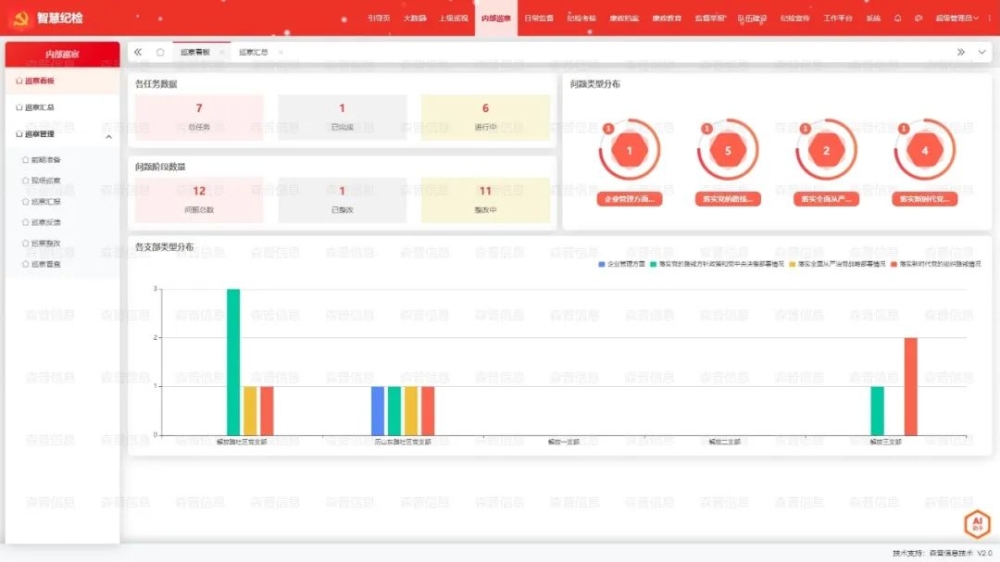This screenshot has height=562, width=1000.
Task: Open 巡察汇总 in the left sidebar
Action: click(40, 107)
